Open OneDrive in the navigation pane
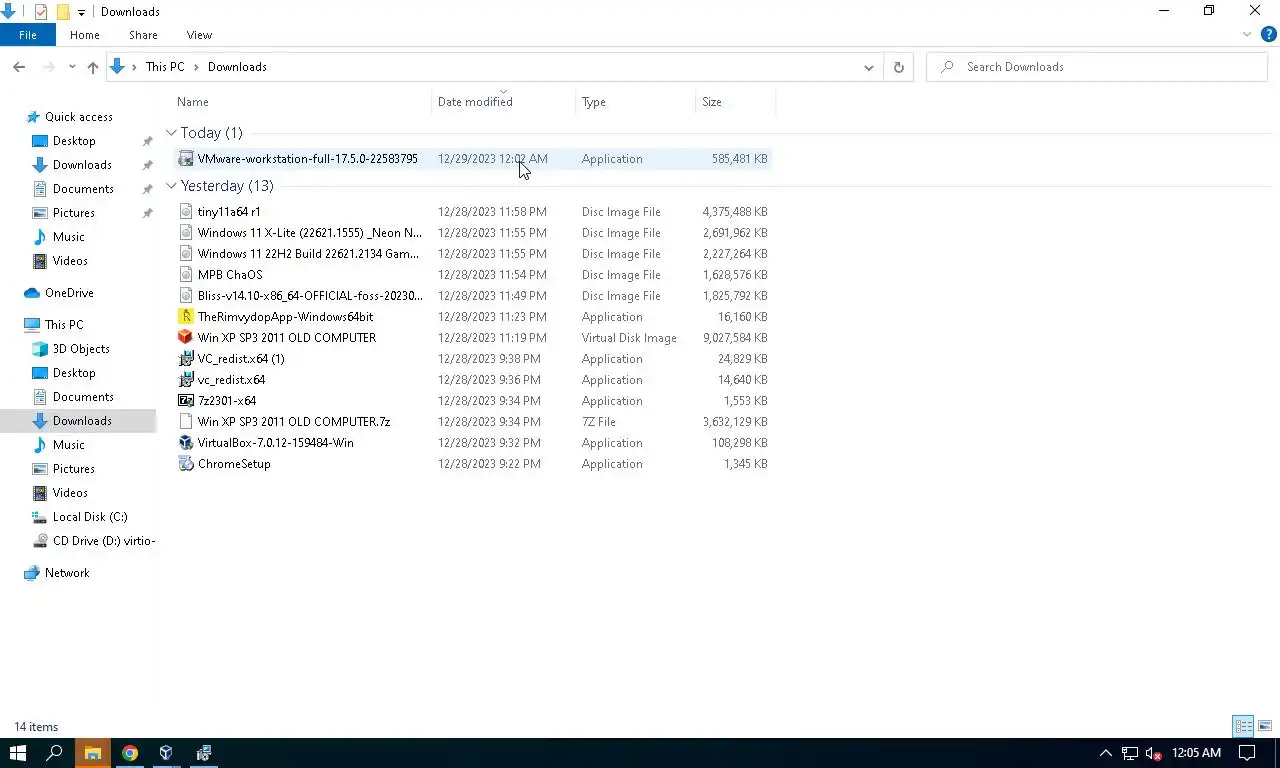The height and width of the screenshot is (768, 1280). [69, 293]
